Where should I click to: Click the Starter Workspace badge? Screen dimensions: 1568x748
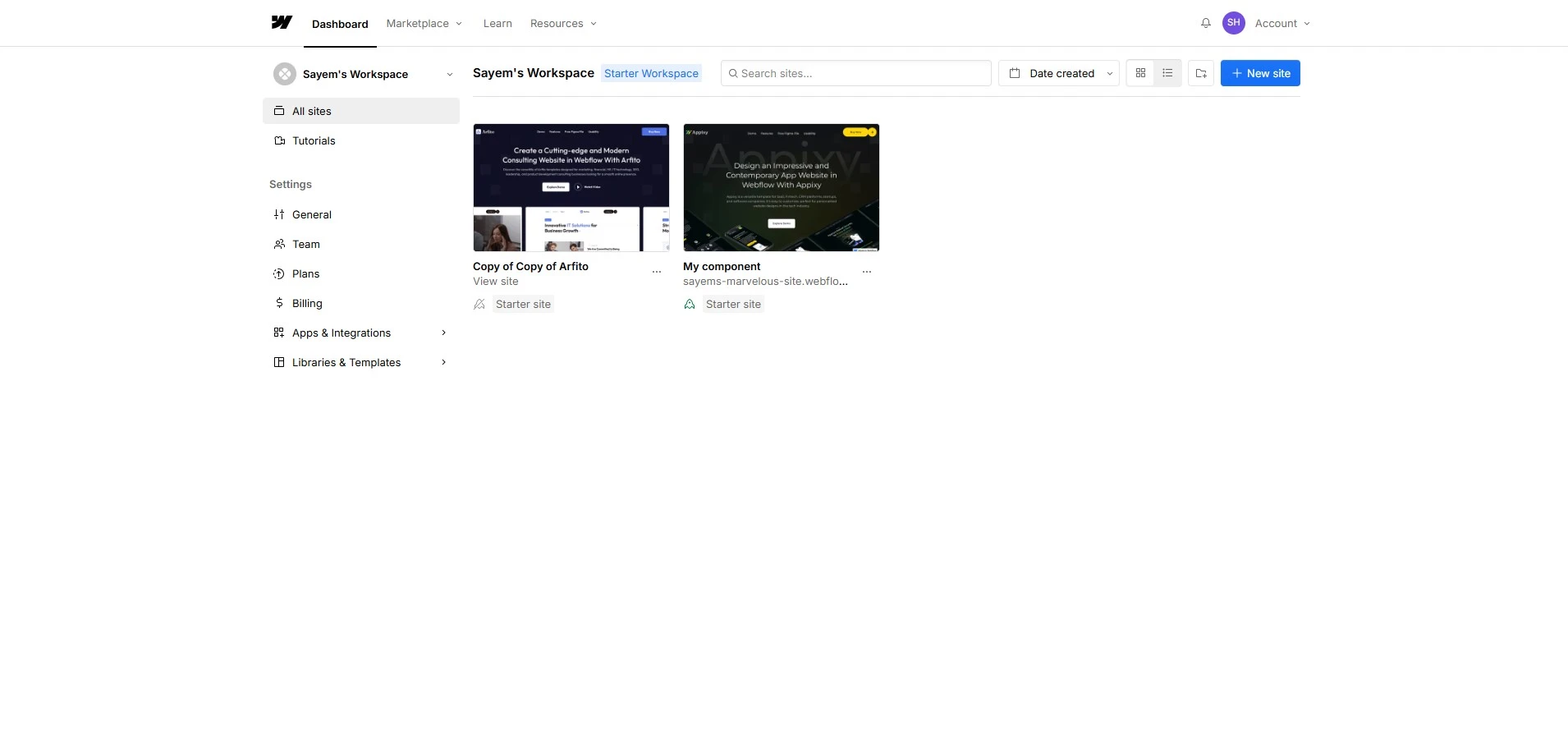(x=651, y=73)
